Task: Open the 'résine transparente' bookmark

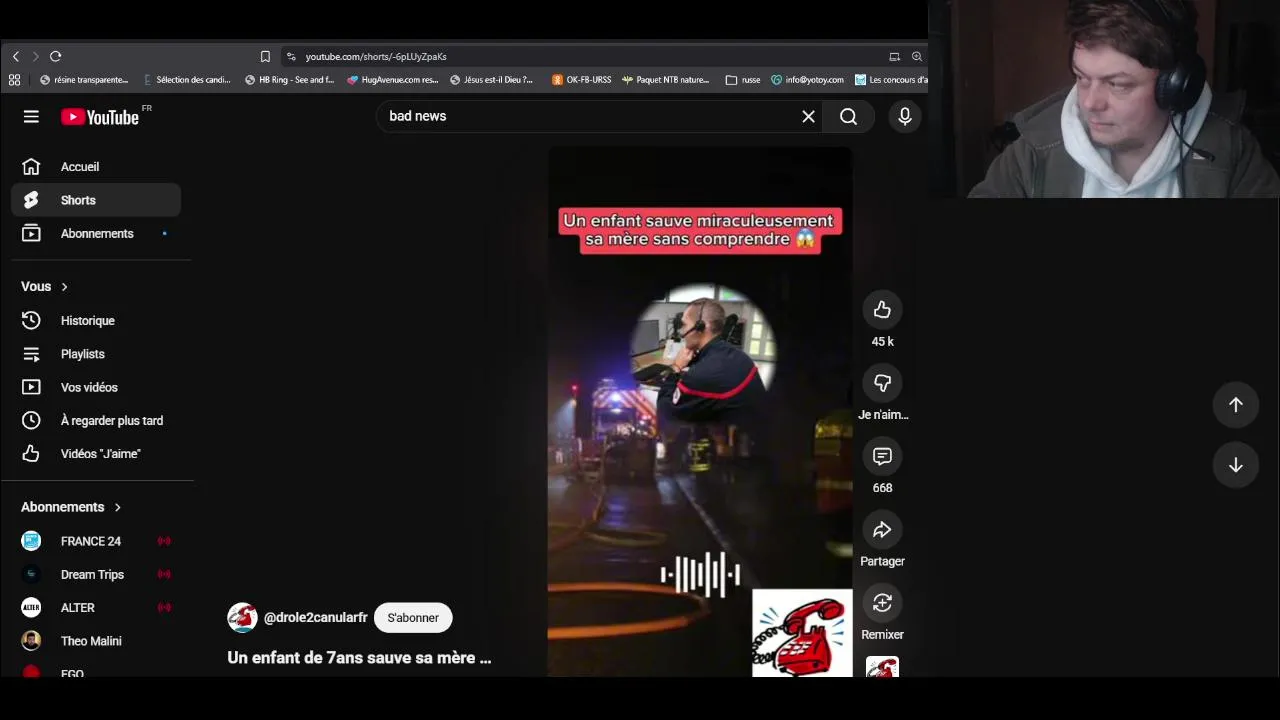Action: tap(84, 80)
